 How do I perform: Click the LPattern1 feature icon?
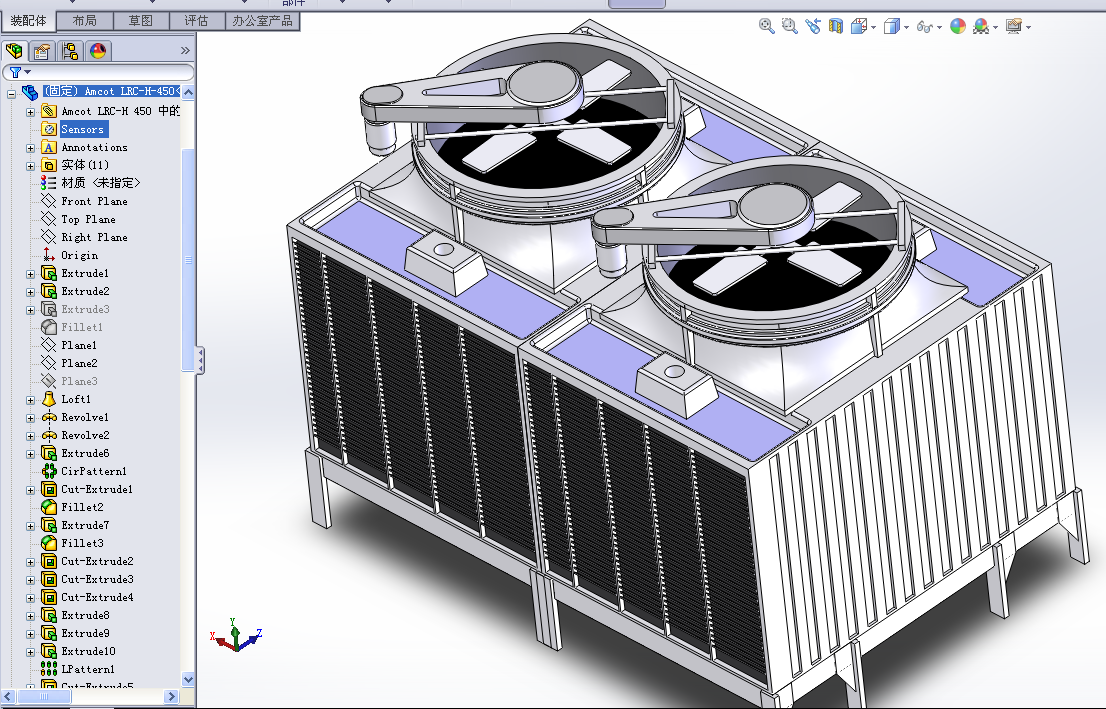point(49,669)
